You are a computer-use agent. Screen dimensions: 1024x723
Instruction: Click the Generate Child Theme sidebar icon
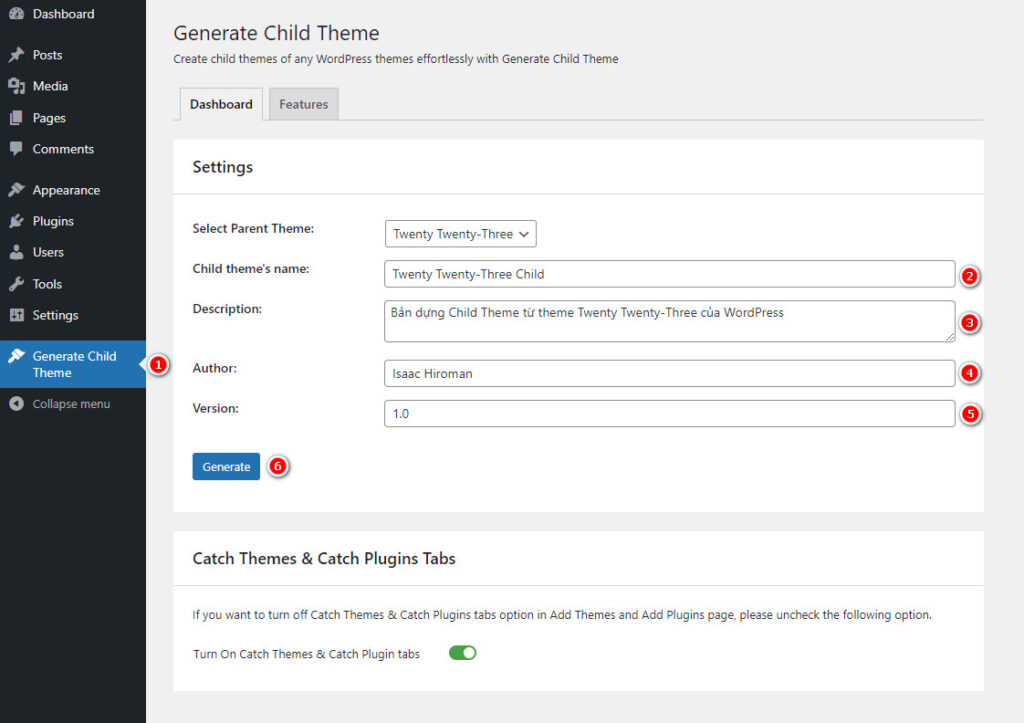coord(16,356)
